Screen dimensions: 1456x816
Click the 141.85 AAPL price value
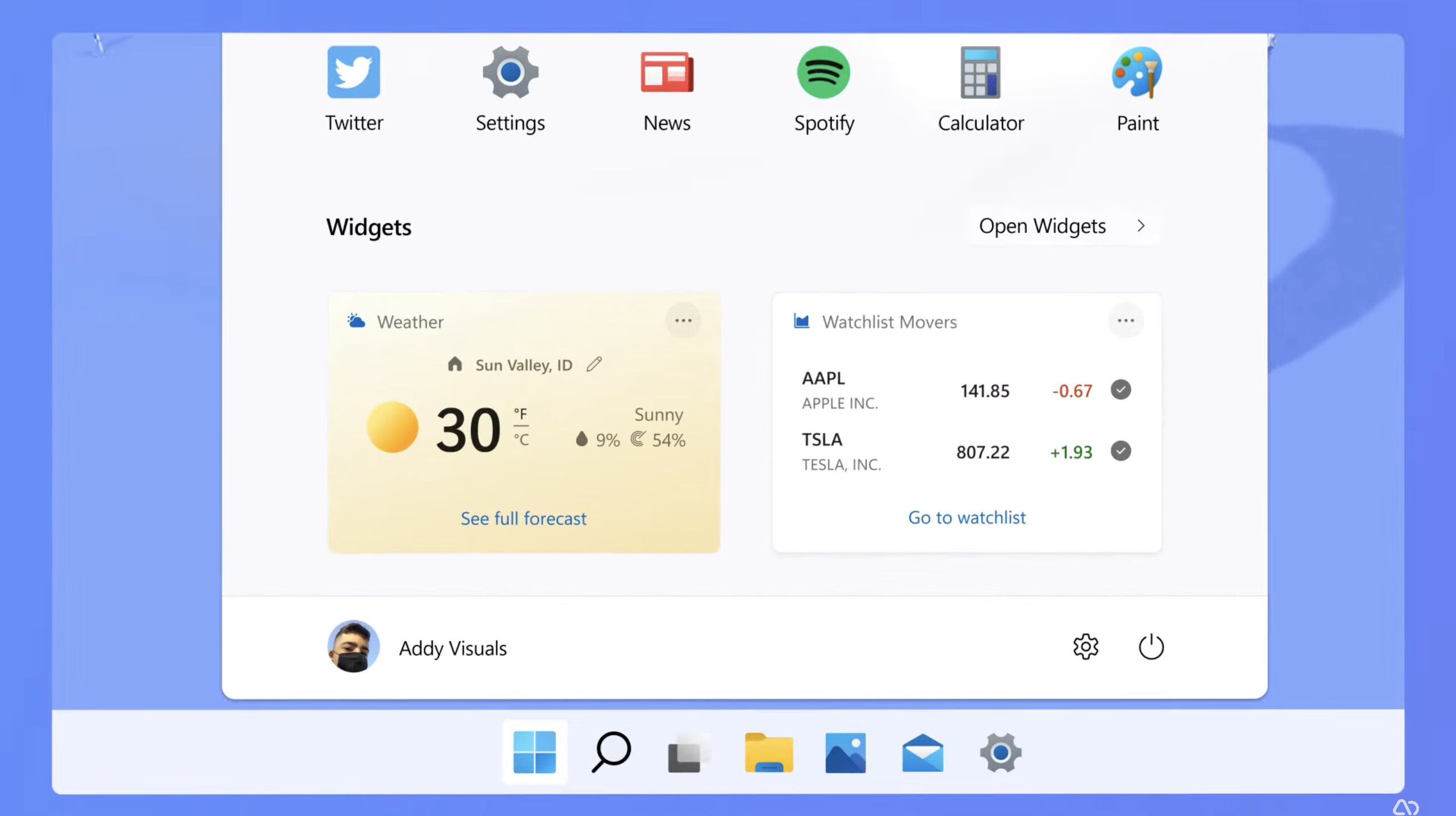coord(985,390)
